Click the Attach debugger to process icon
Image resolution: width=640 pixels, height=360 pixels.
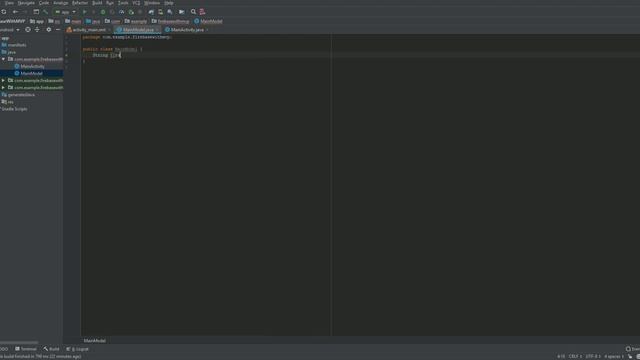click(x=131, y=12)
